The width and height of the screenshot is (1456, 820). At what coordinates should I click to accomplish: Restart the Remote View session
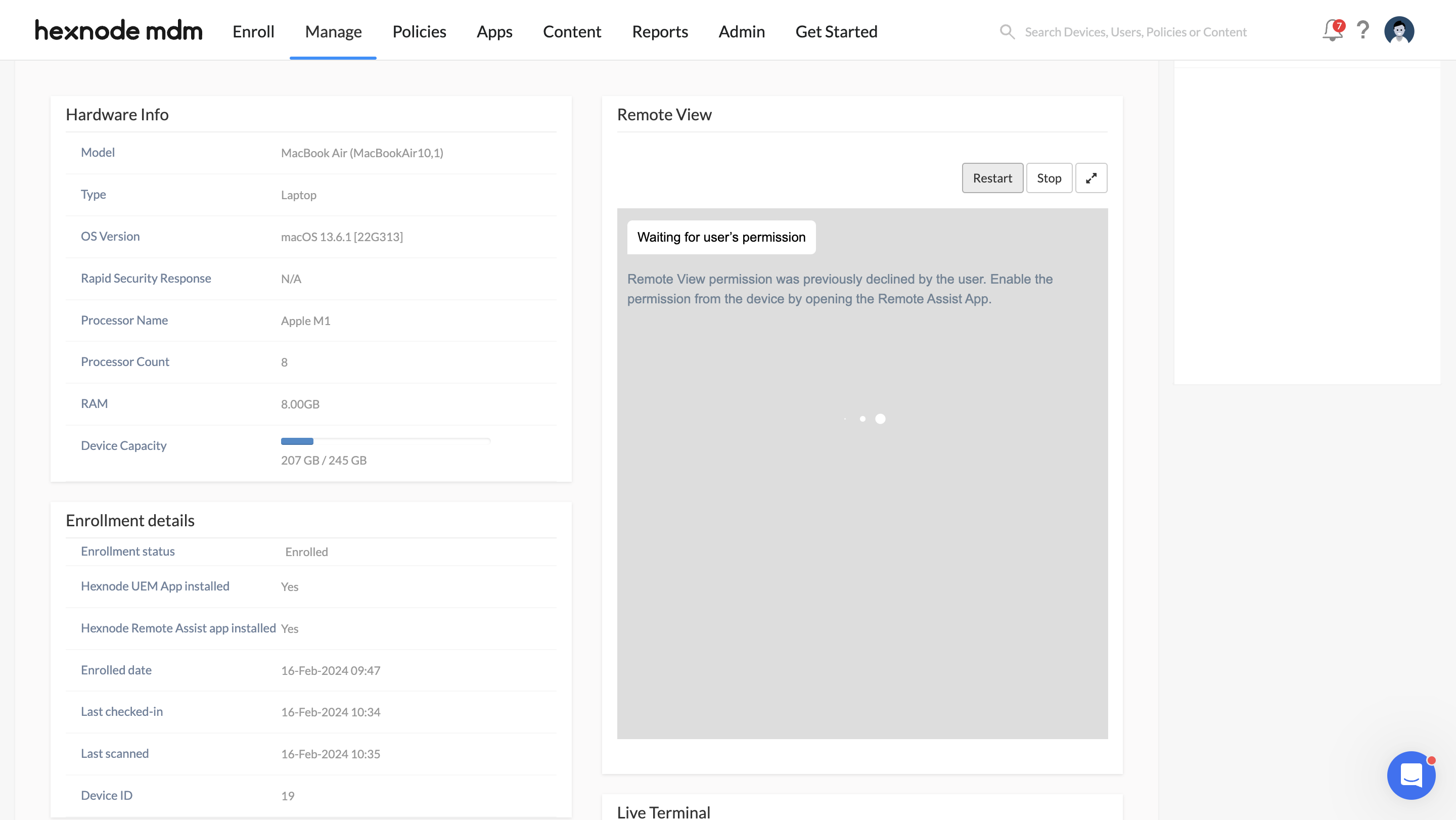coord(992,178)
